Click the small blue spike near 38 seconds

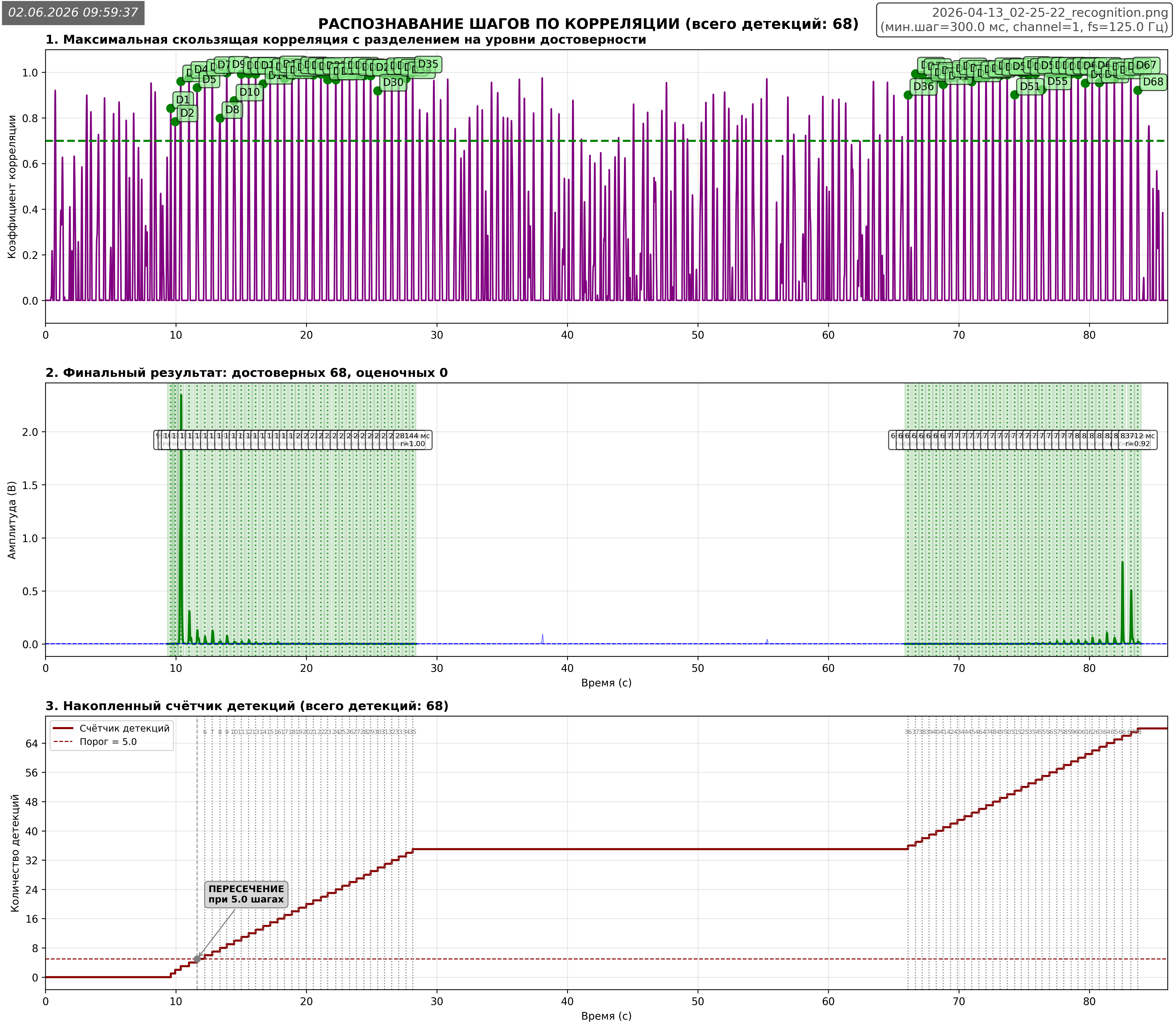point(543,639)
